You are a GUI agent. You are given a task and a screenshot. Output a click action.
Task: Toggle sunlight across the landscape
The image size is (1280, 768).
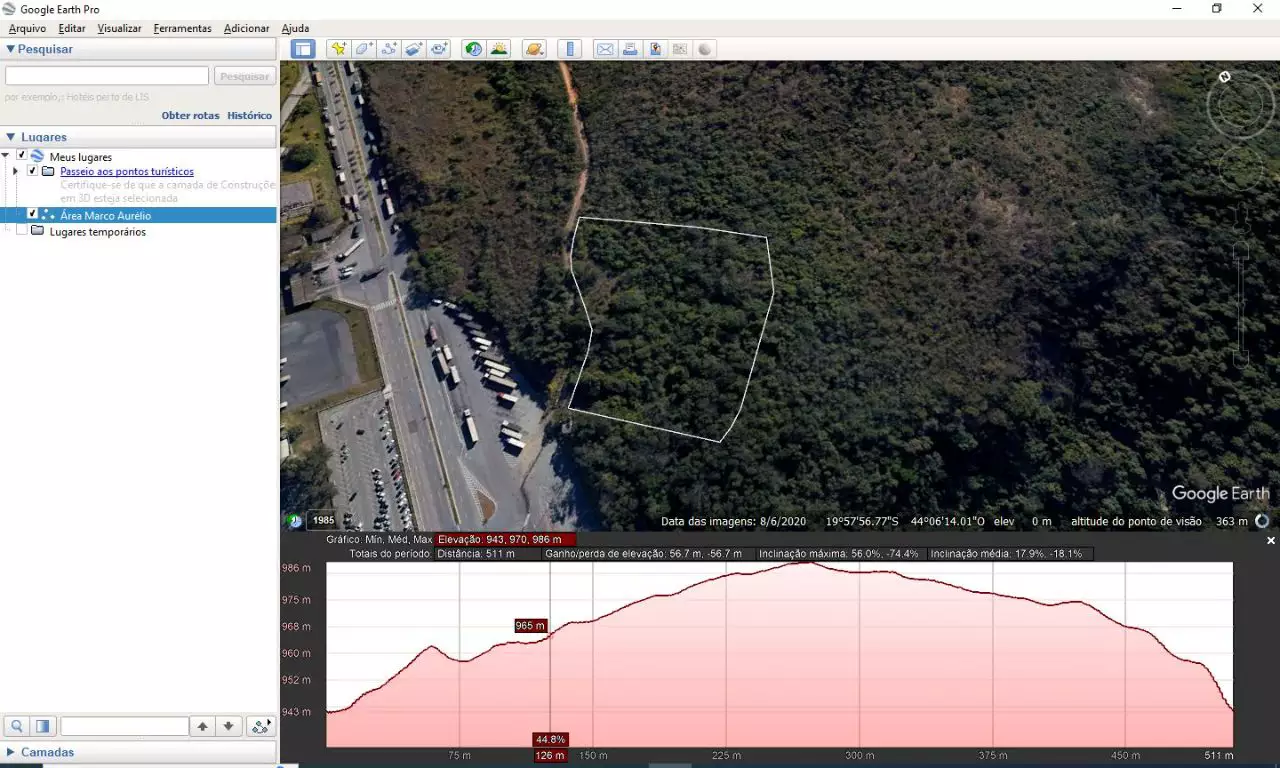498,49
